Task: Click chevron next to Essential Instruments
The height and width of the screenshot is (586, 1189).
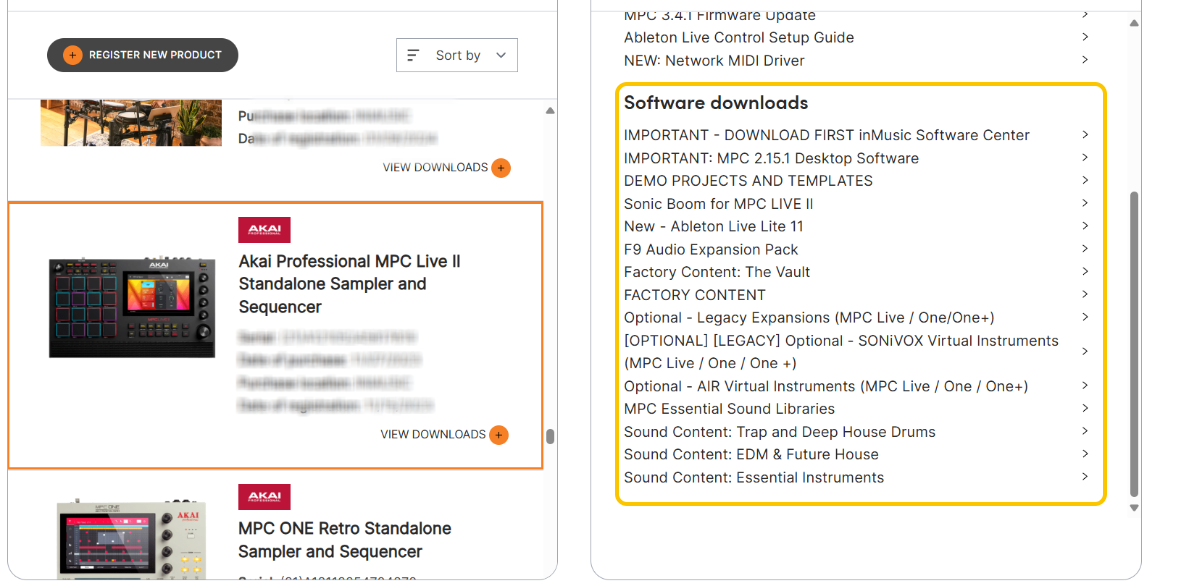Action: click(x=1085, y=476)
